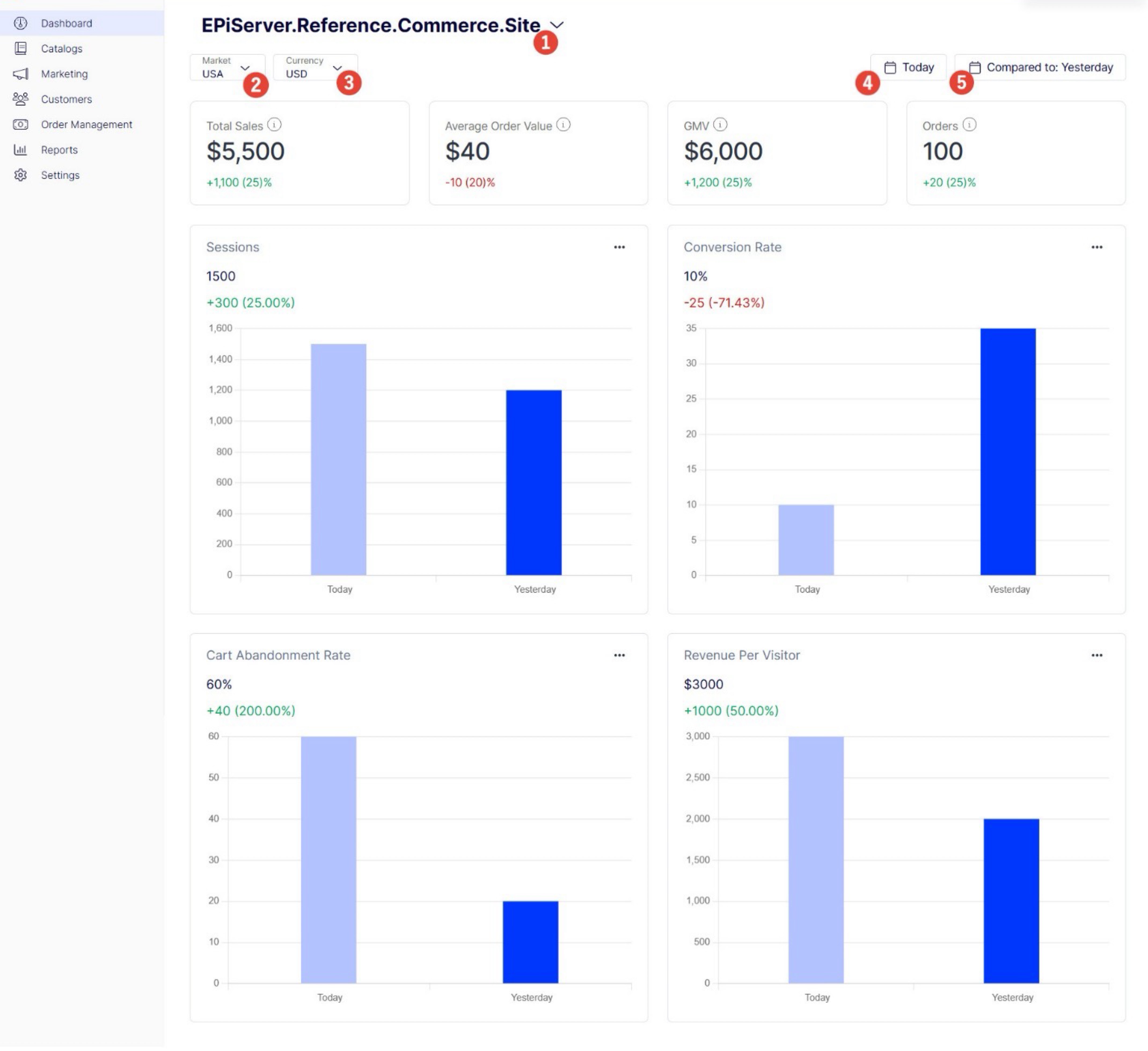Image resolution: width=1148 pixels, height=1051 pixels.
Task: Click the Average Order Value info icon
Action: [x=563, y=125]
